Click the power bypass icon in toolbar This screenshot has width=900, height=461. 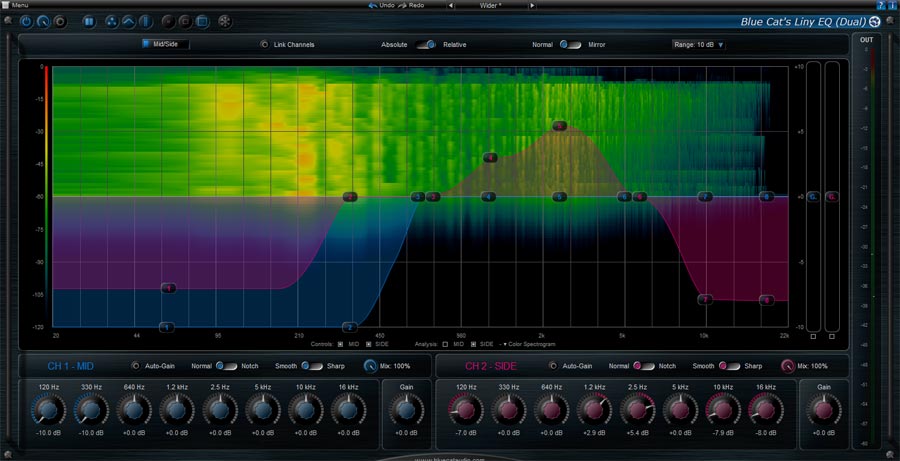[27, 22]
